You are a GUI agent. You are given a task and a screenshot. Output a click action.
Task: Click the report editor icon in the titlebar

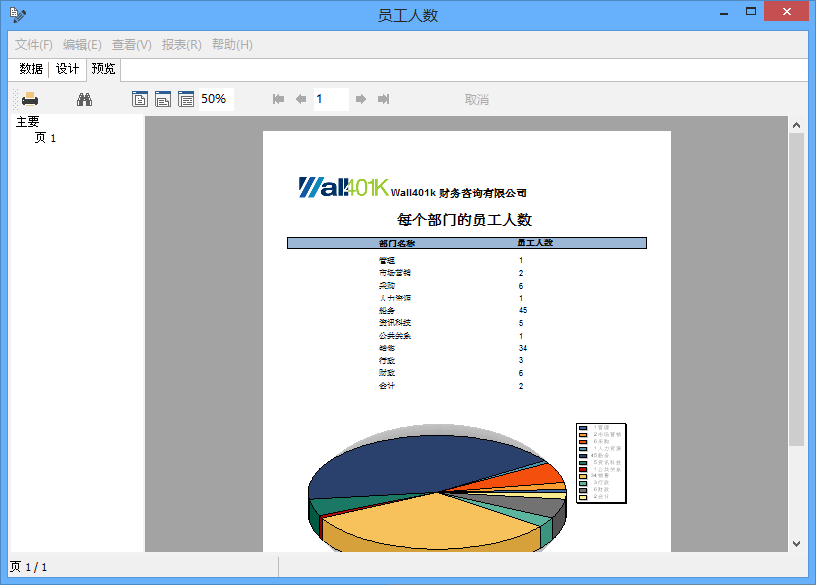(16, 13)
